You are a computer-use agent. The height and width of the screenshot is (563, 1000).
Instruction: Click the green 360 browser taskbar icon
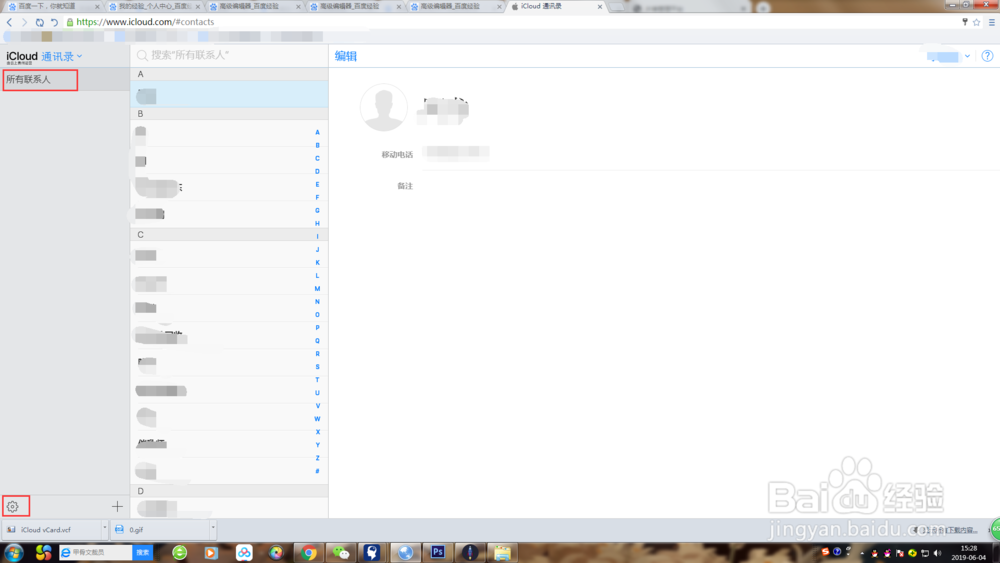coord(180,552)
